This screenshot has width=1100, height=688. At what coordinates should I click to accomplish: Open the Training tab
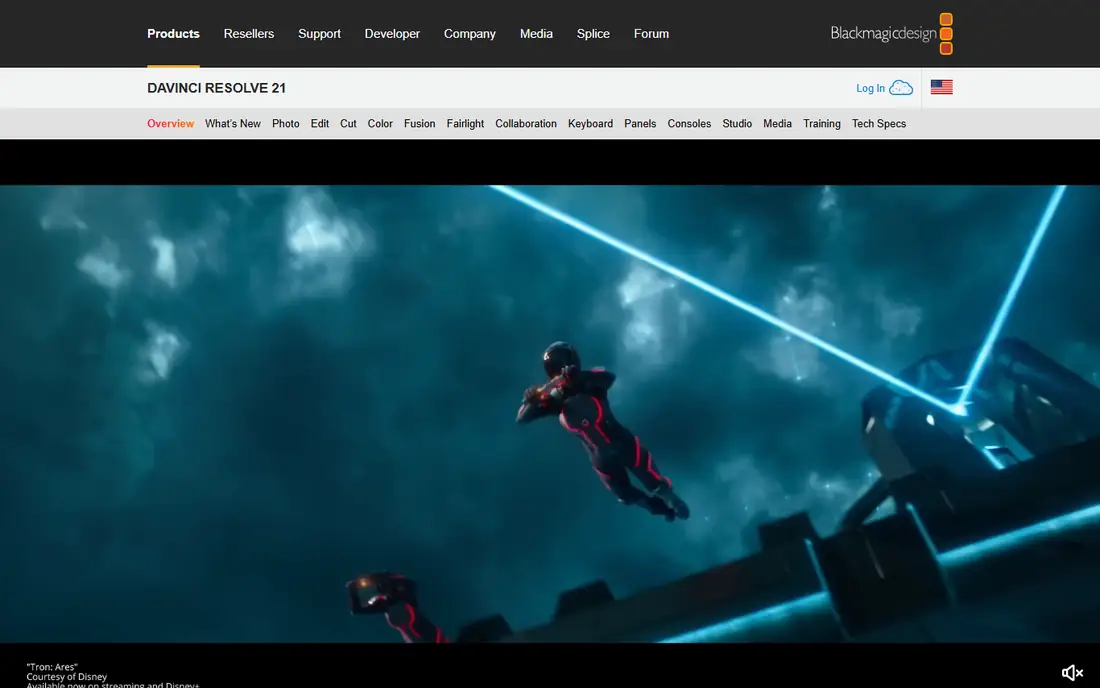pos(822,123)
